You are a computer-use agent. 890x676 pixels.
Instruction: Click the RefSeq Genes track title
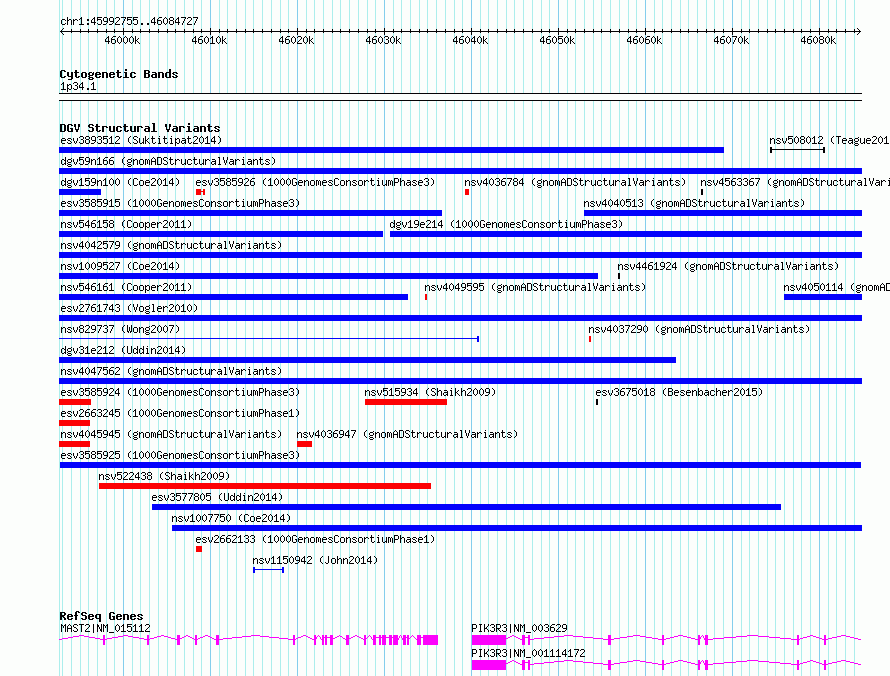[x=101, y=616]
